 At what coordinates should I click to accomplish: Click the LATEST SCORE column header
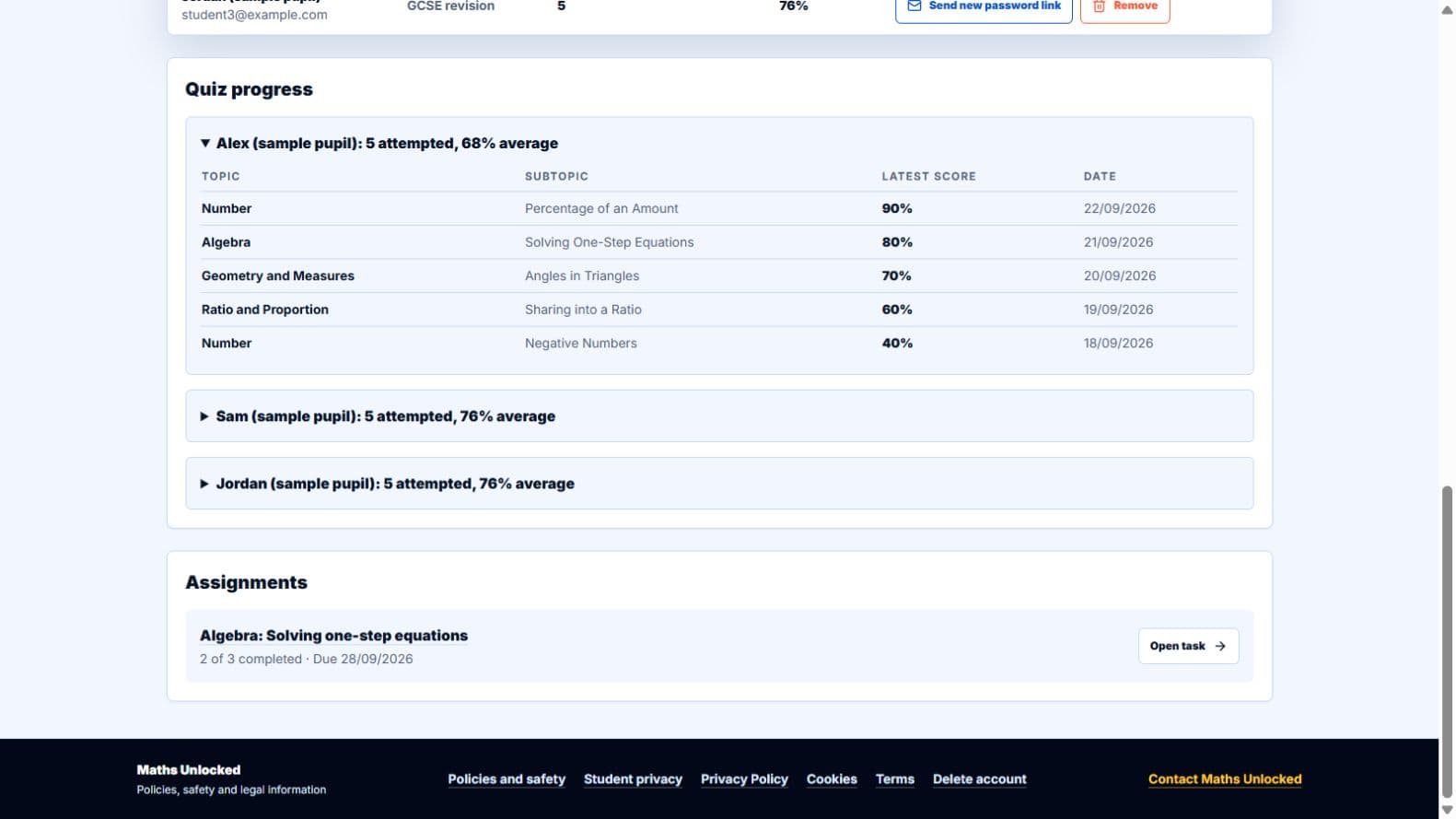[928, 176]
